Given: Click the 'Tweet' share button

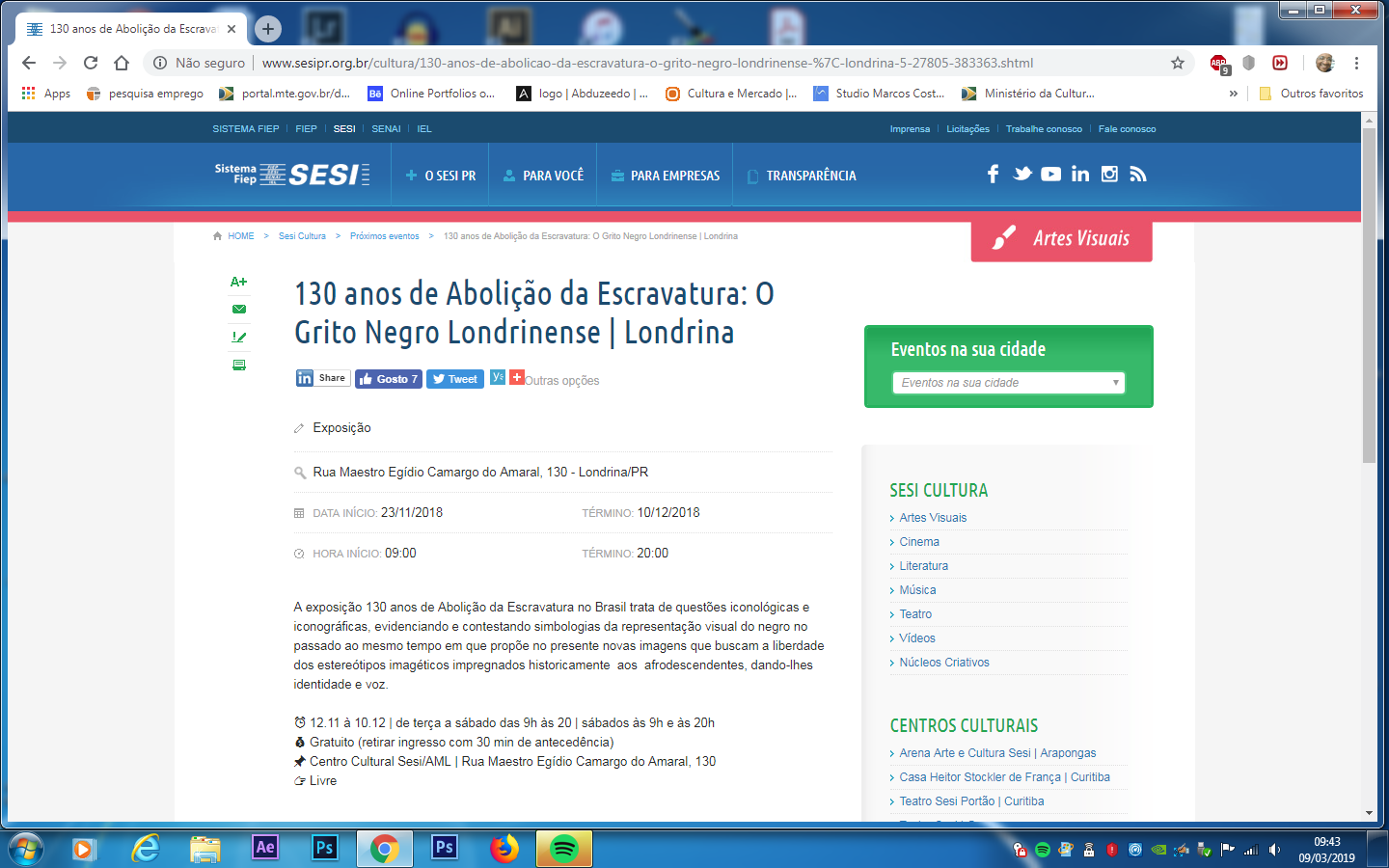Looking at the screenshot, I should point(454,379).
